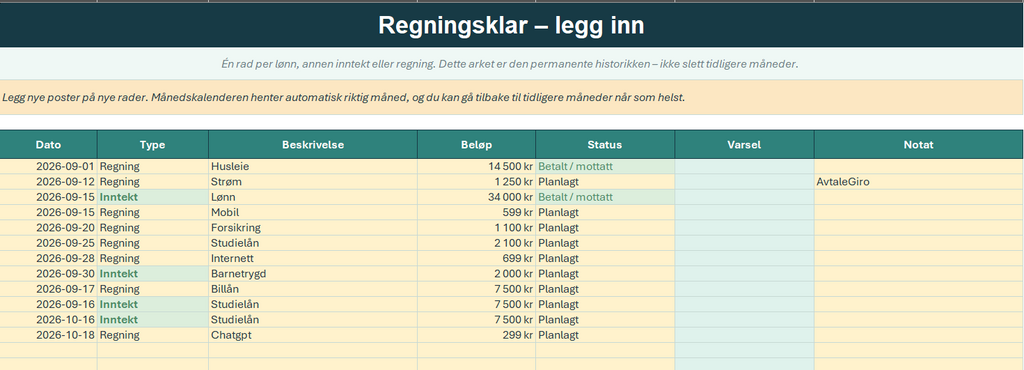Select the Beløp column header

[477, 145]
